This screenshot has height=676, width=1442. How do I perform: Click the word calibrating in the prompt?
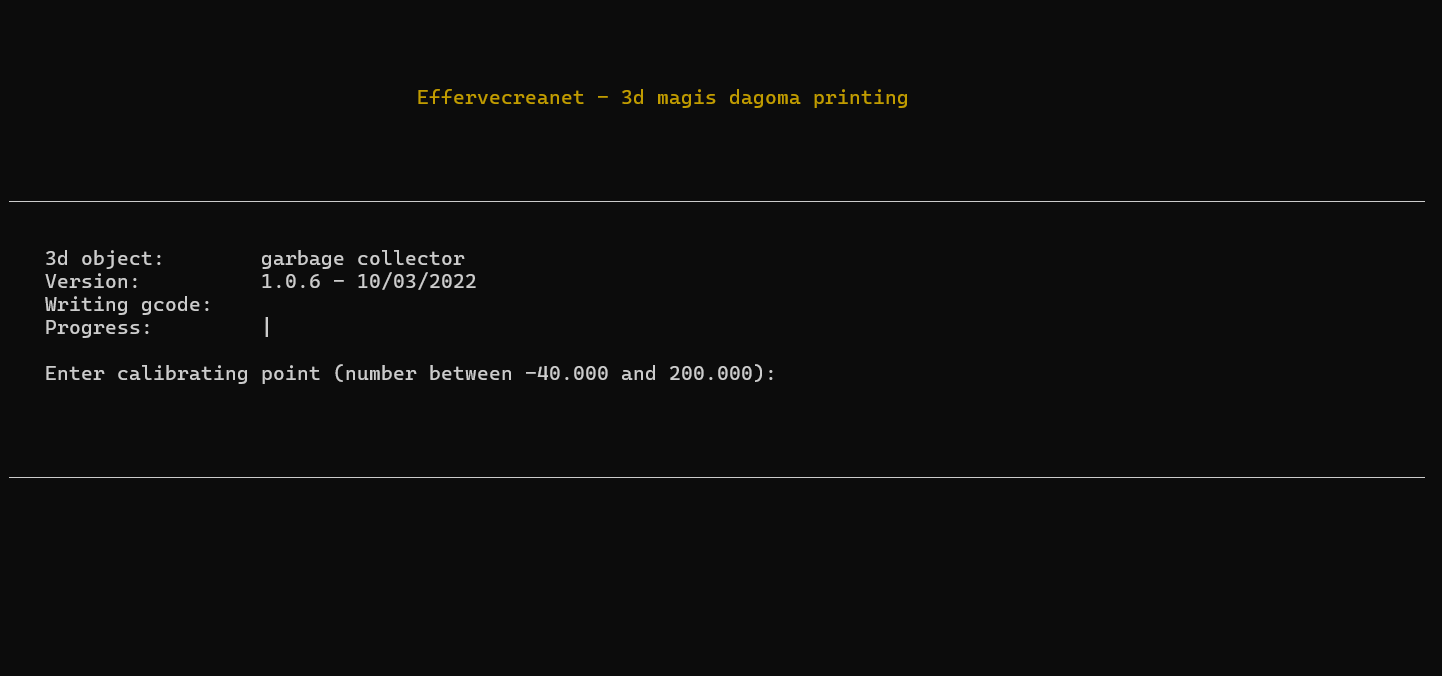[x=182, y=374]
